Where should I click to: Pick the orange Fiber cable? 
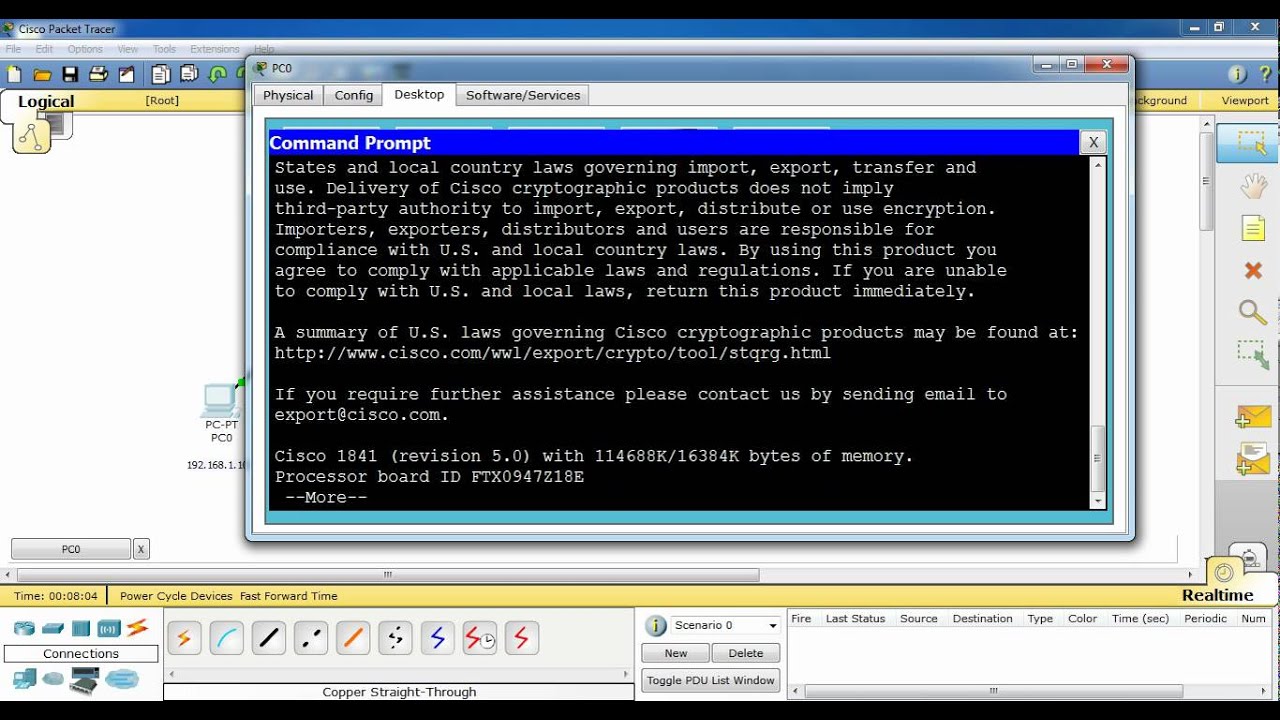pos(352,638)
